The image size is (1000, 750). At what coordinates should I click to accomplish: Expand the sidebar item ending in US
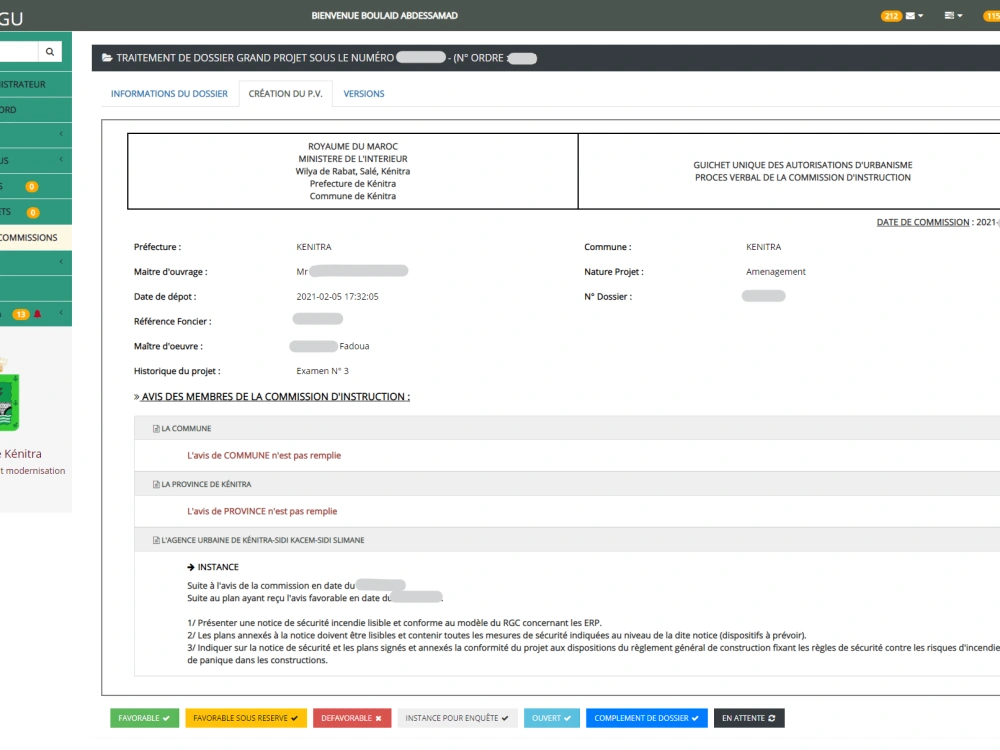(61, 159)
